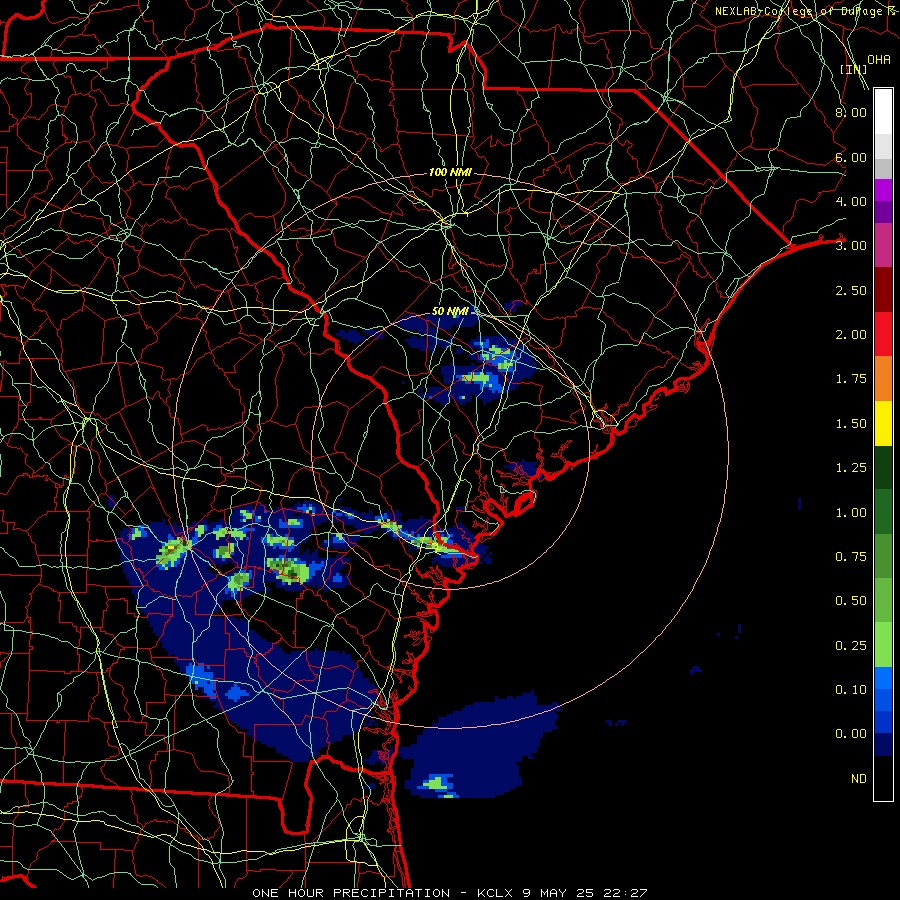Click the 4.00 legend value

tap(851, 201)
